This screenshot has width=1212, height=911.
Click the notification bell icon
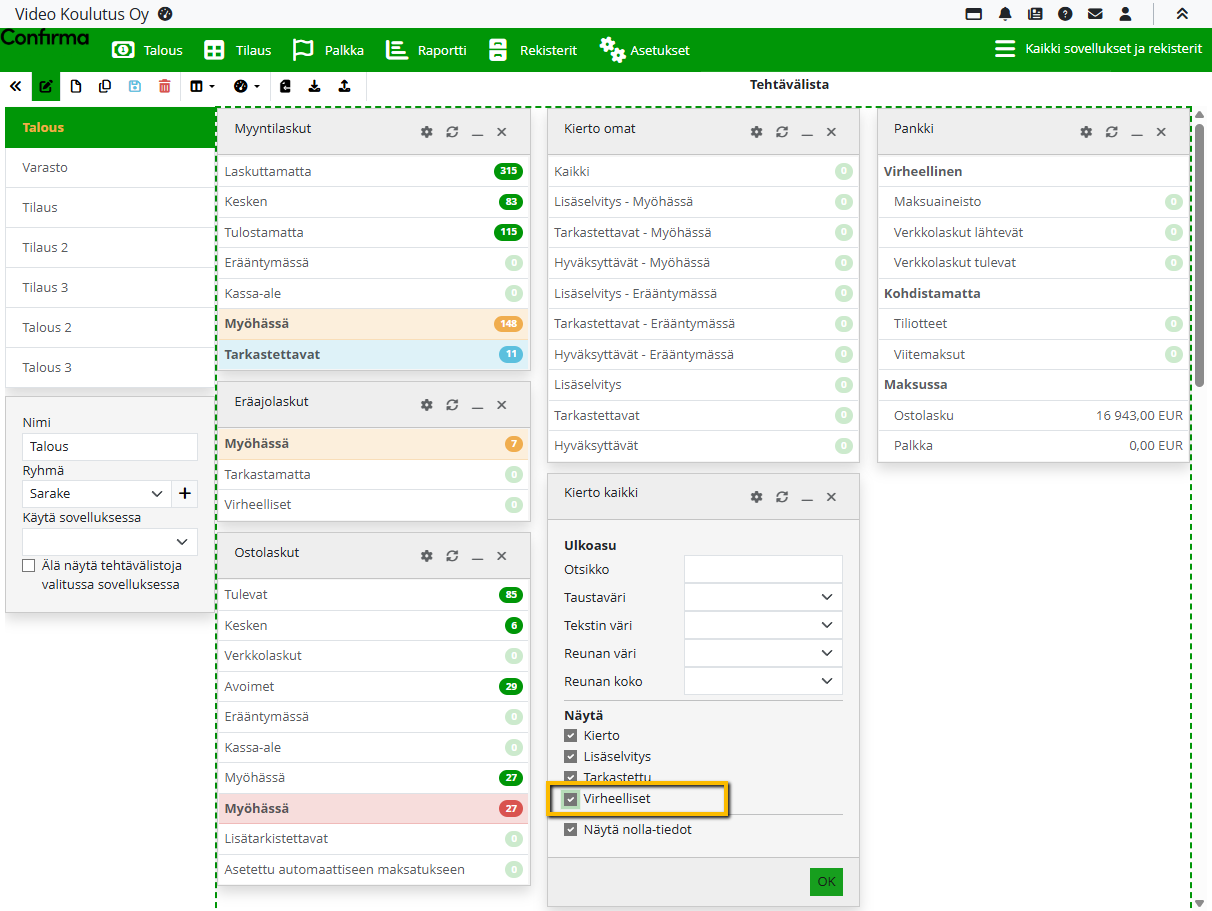pyautogui.click(x=1005, y=14)
